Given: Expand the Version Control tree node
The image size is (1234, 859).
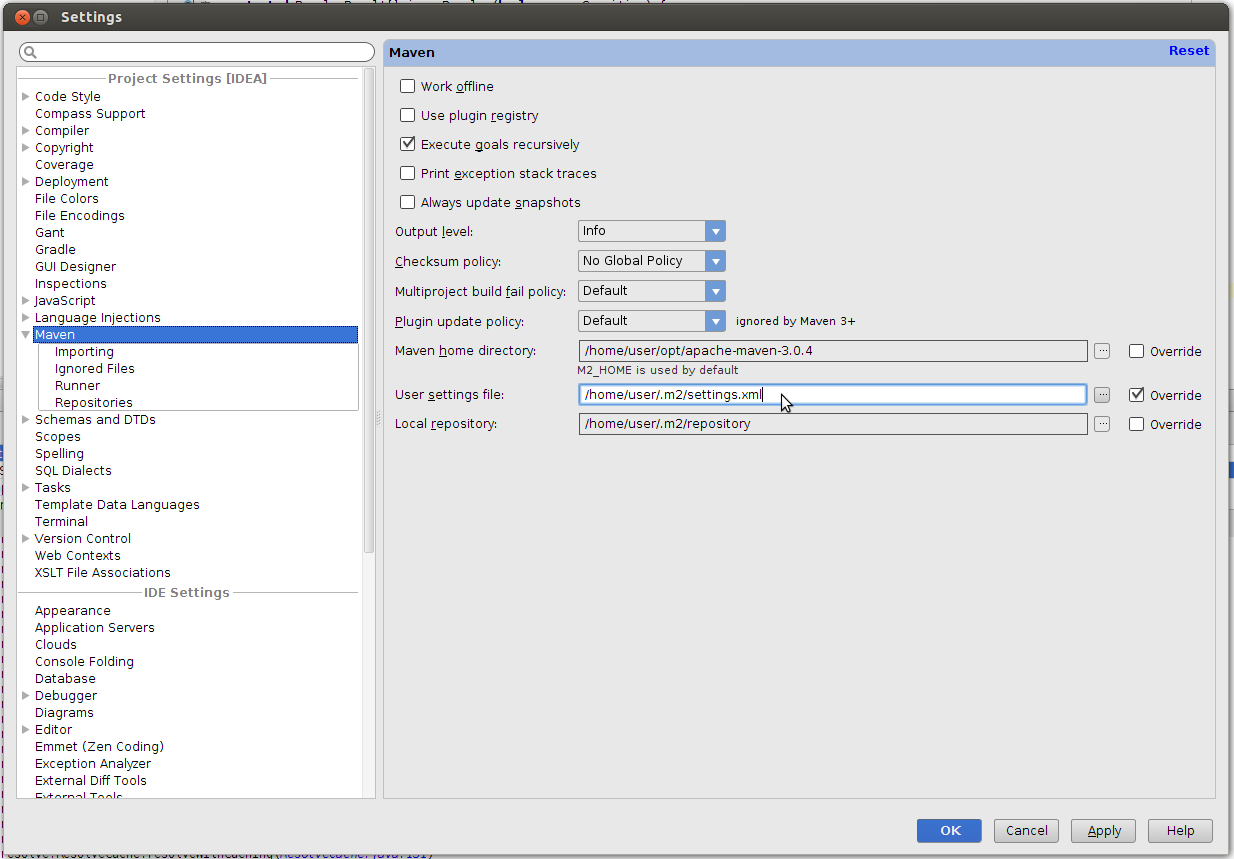Looking at the screenshot, I should point(26,539).
